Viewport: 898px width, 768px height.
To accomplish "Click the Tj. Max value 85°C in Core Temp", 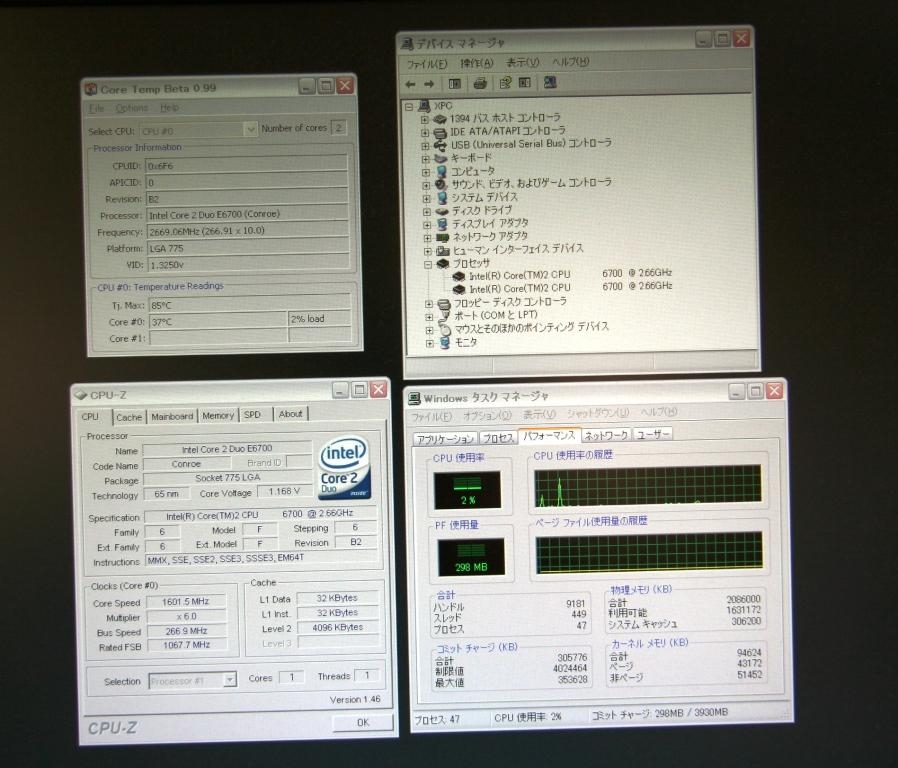I will tap(249, 304).
